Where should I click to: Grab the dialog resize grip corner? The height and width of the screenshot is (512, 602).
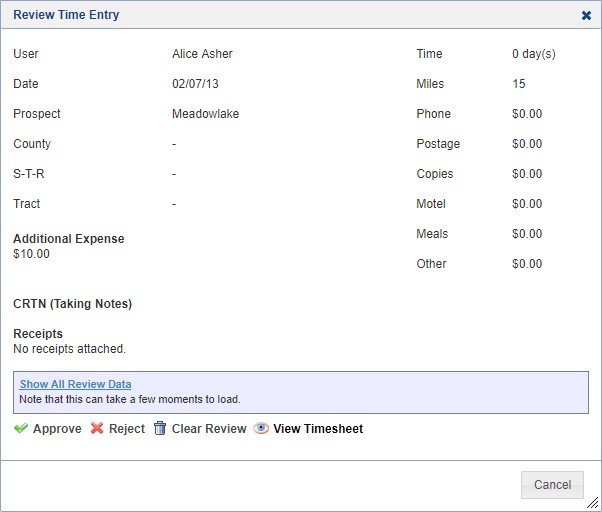click(593, 503)
